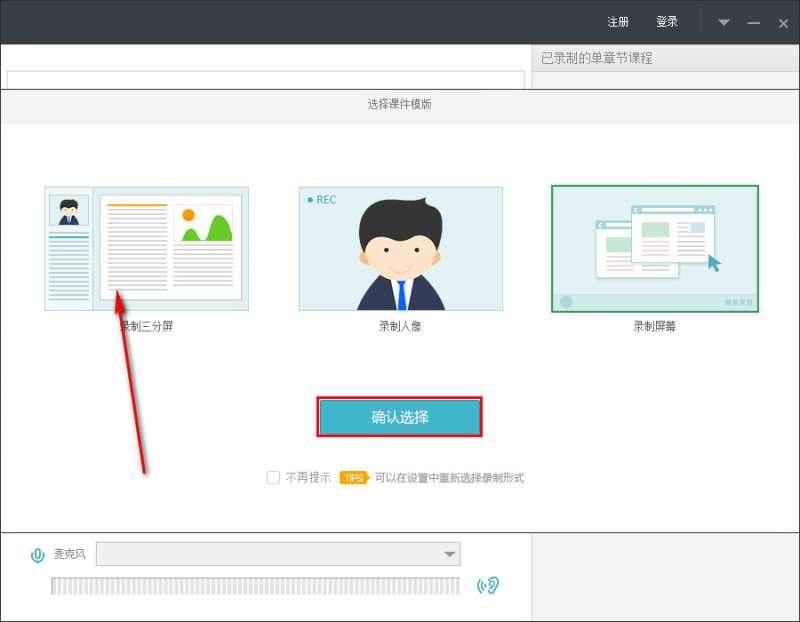800x622 pixels.
Task: Click the avatar graphic in 录制三分屏 template
Action: [x=67, y=210]
